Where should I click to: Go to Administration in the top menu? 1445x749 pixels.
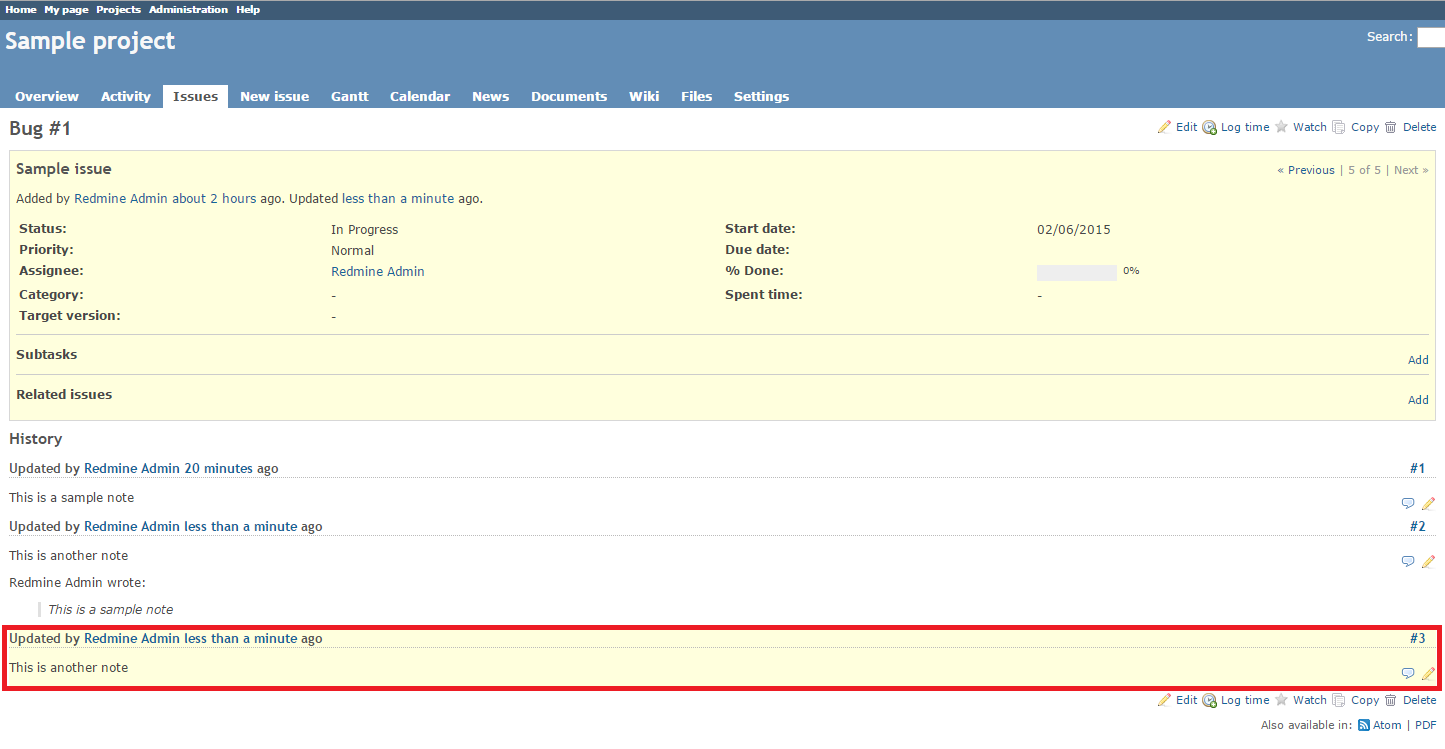189,9
